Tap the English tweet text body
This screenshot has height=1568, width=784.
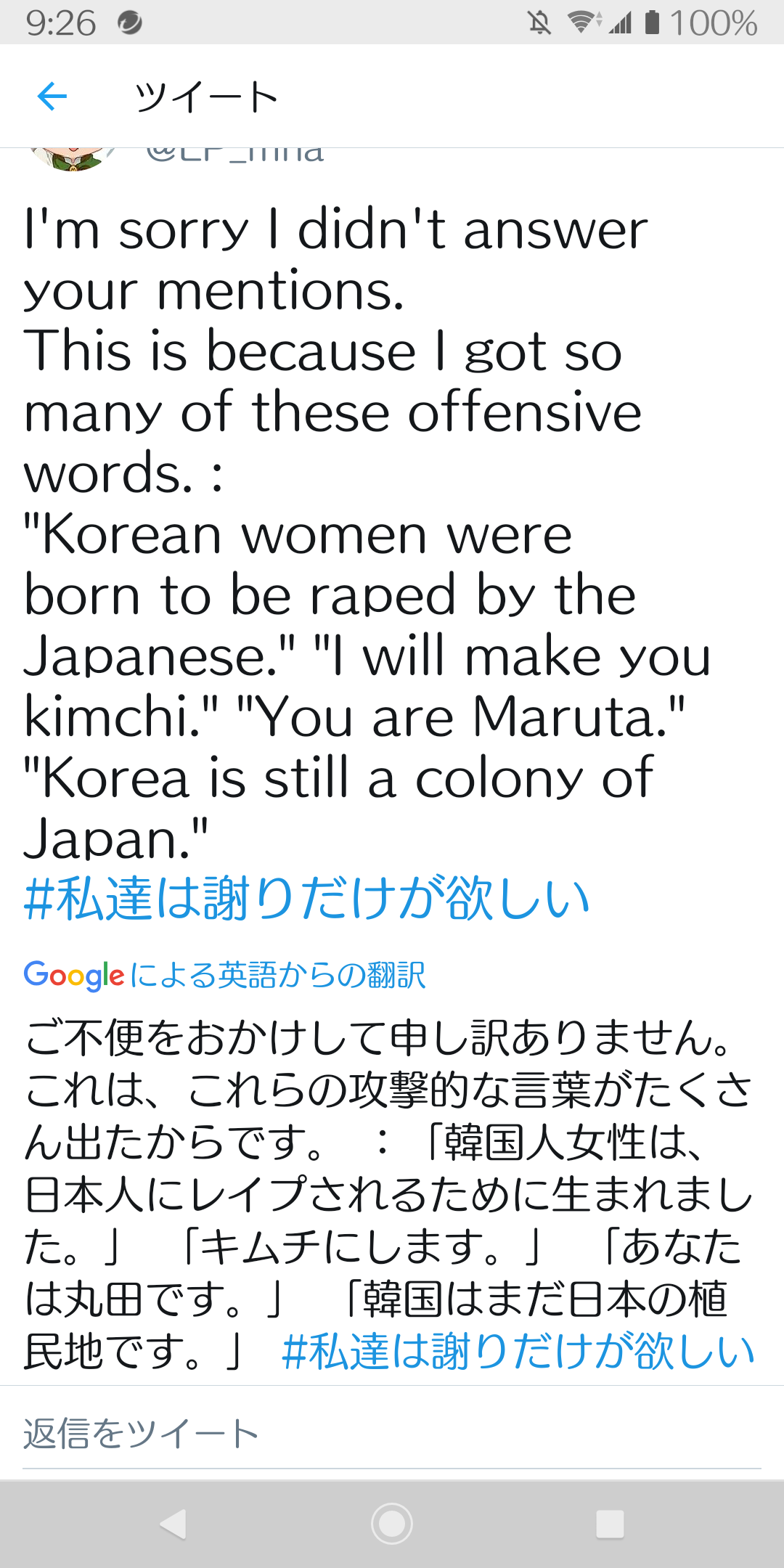(x=367, y=534)
